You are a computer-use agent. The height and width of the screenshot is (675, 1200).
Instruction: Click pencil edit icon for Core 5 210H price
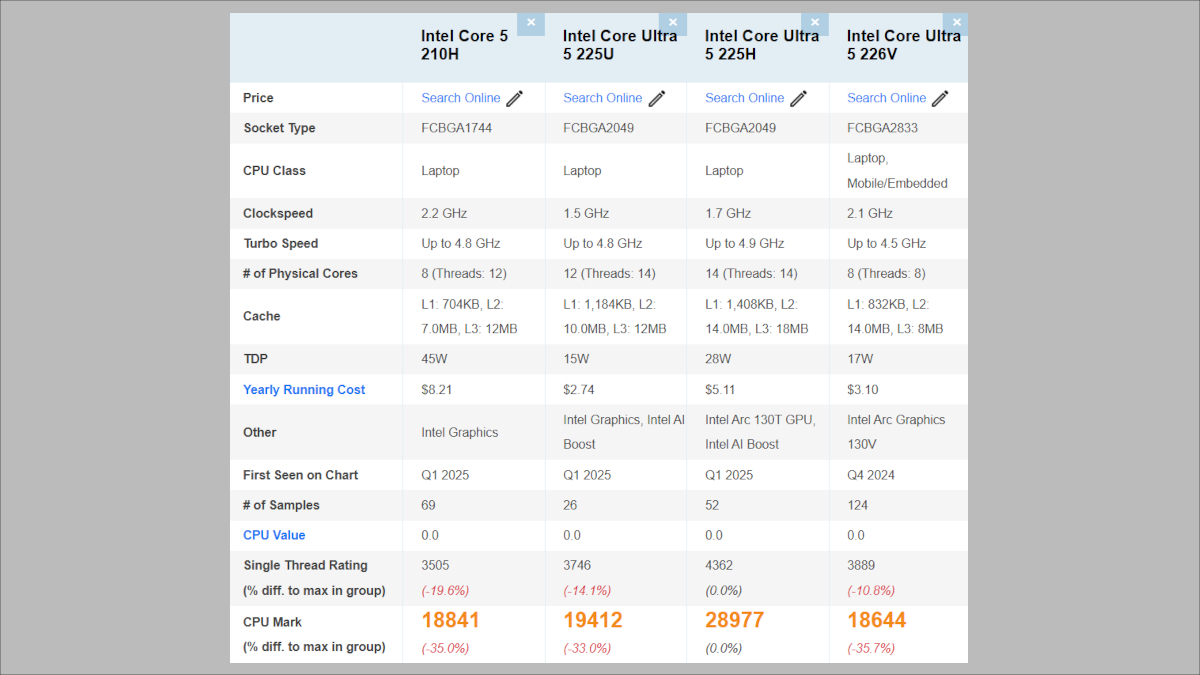click(x=515, y=98)
